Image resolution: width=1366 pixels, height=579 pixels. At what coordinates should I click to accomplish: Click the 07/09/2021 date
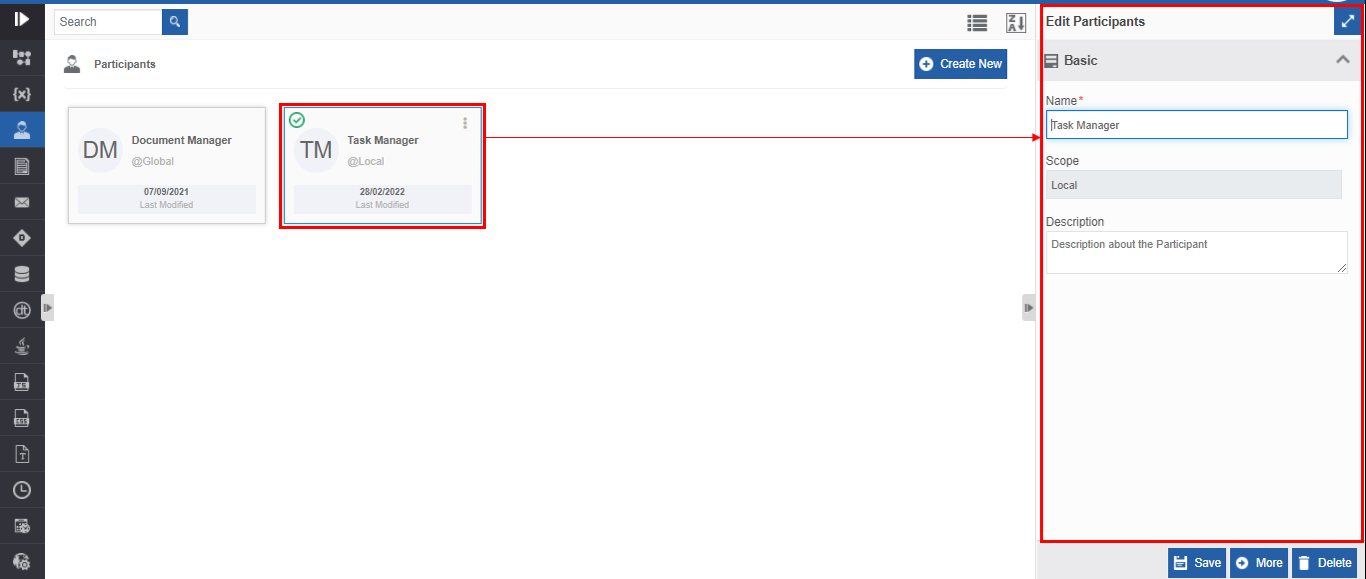click(167, 192)
